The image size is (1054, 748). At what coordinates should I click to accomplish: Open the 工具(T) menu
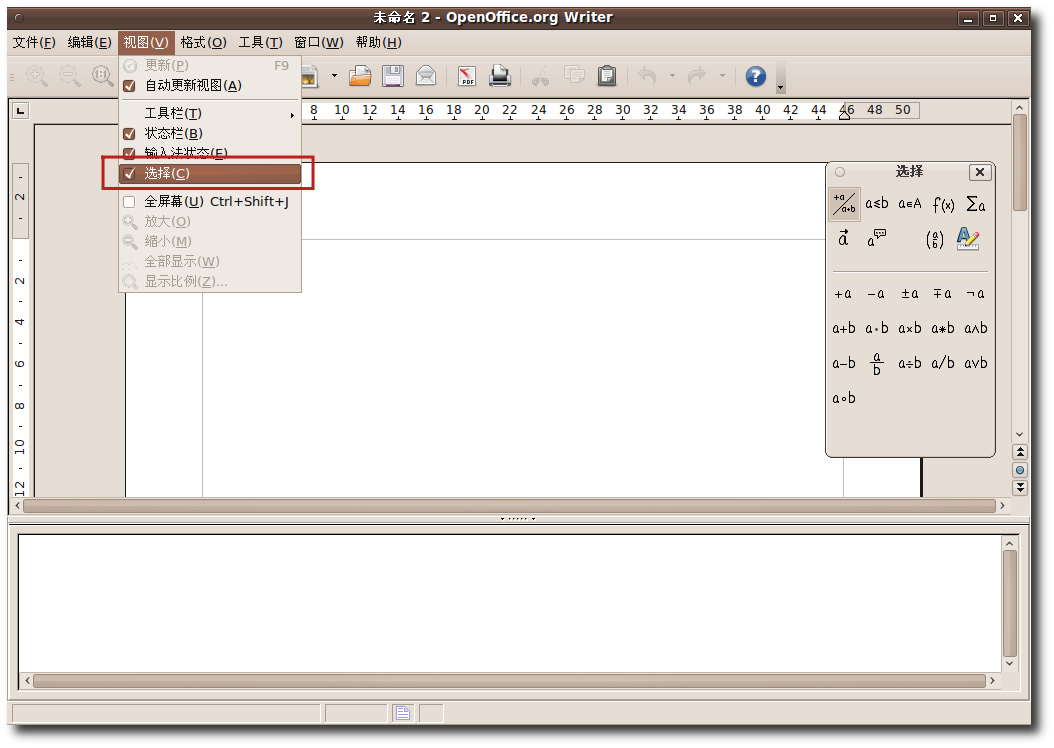point(260,42)
